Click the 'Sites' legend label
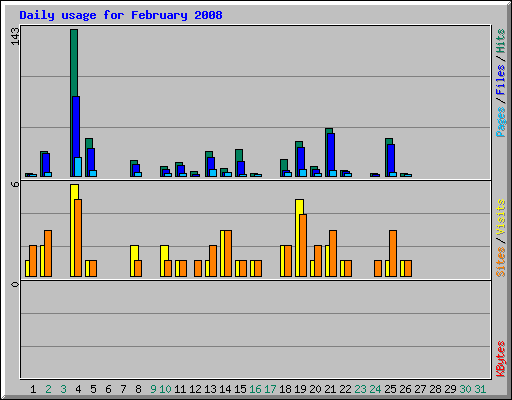 500,262
